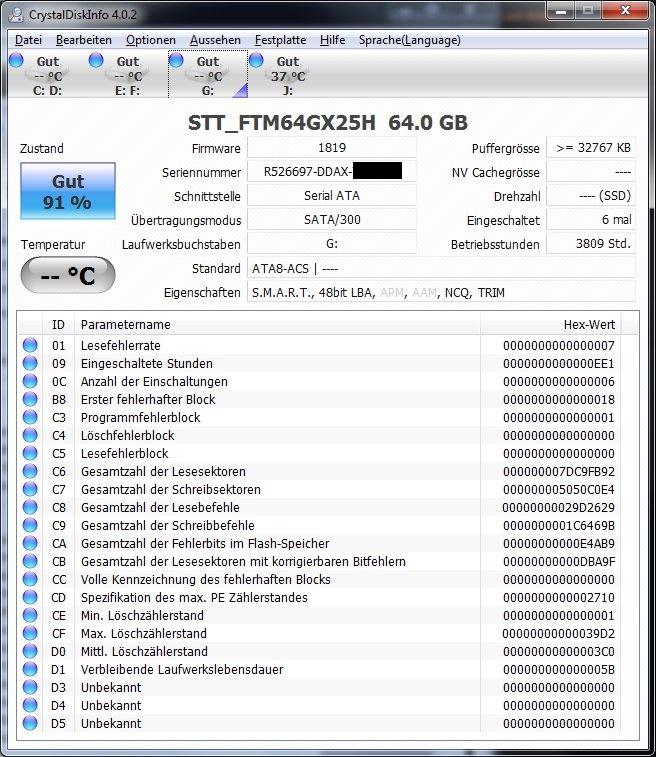Screen dimensions: 656x757
Task: Click status icon for Gesamtzahl der Lesebefehle
Action: [30, 507]
